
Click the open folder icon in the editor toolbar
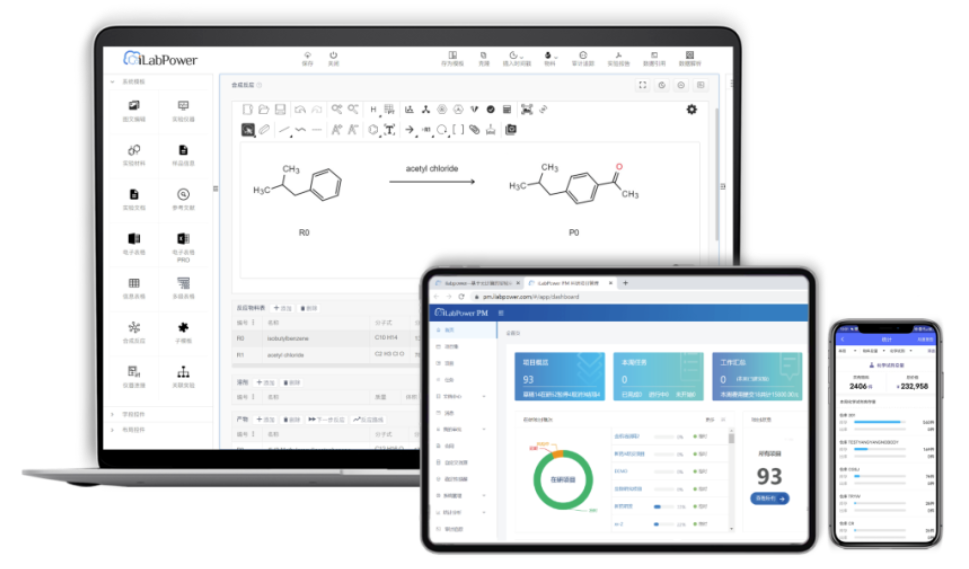263,109
